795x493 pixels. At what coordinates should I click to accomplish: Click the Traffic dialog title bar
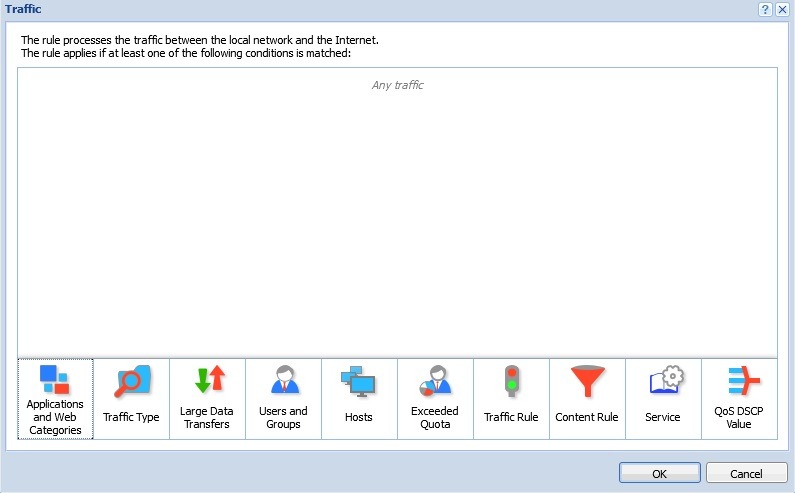300,9
